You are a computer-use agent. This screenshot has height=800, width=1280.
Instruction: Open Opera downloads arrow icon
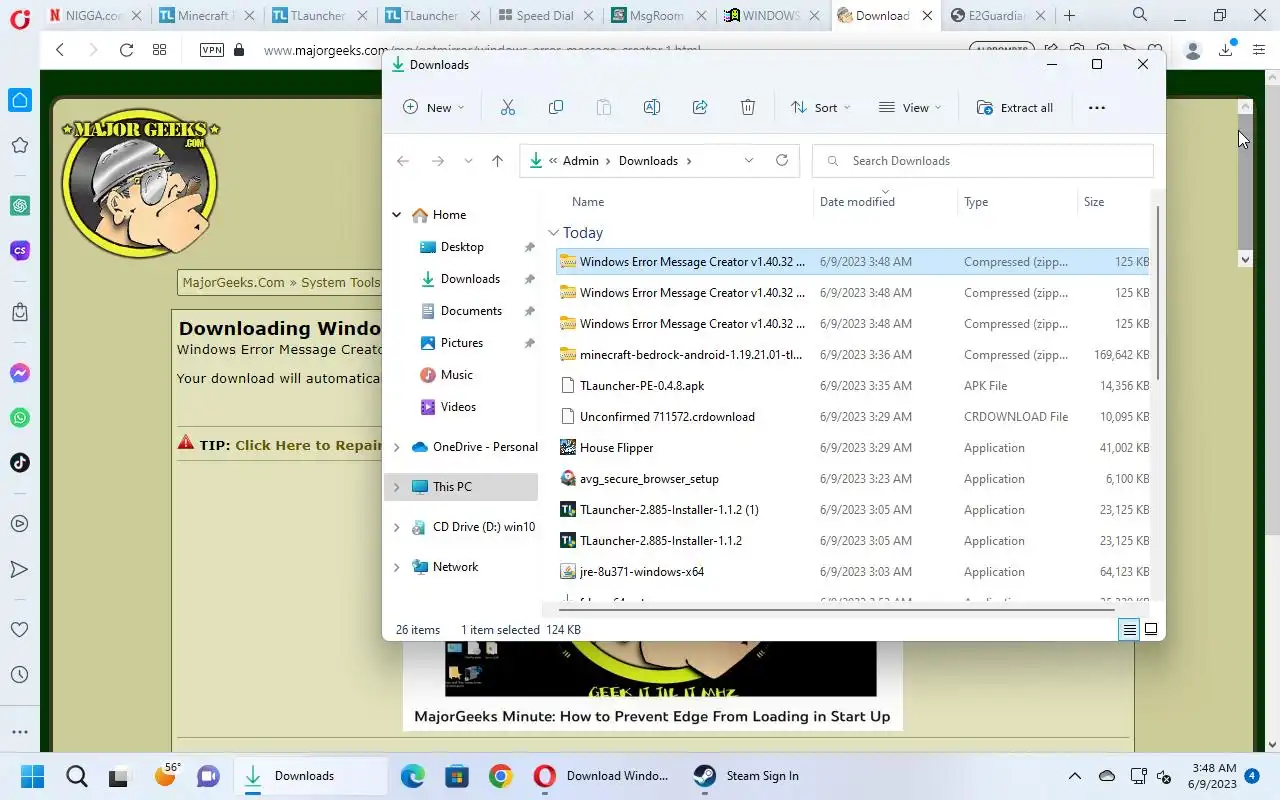(x=1226, y=50)
